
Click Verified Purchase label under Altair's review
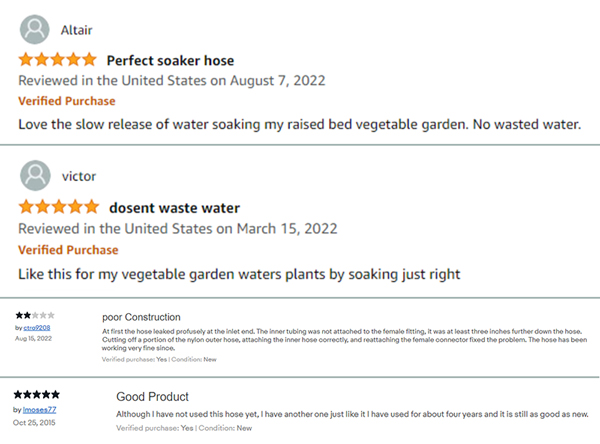click(x=67, y=101)
